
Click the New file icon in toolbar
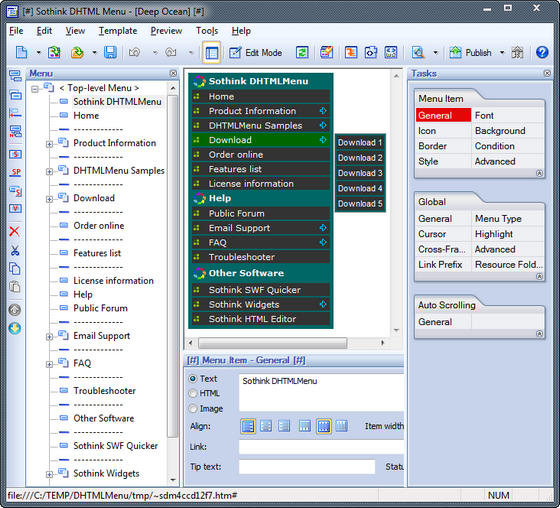pyautogui.click(x=21, y=53)
